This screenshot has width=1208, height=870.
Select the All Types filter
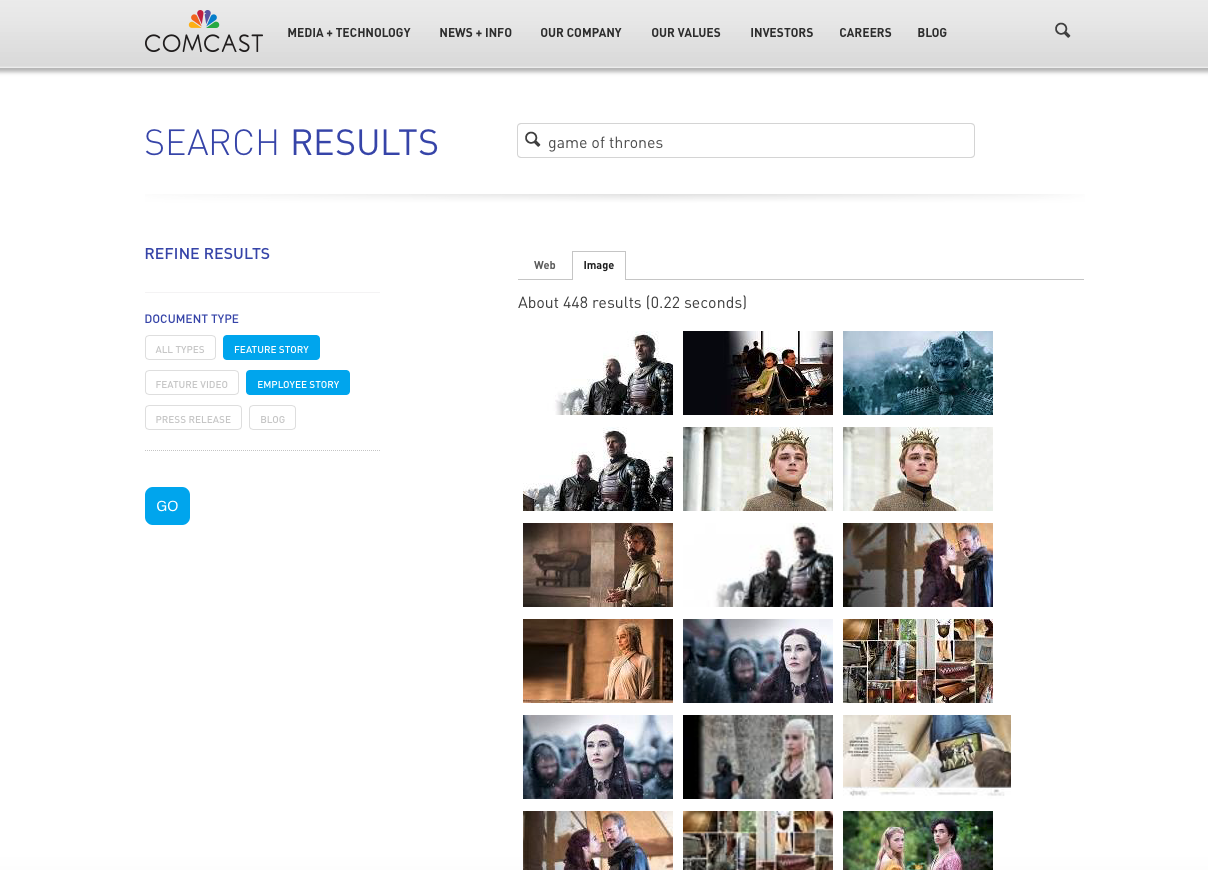pyautogui.click(x=180, y=348)
